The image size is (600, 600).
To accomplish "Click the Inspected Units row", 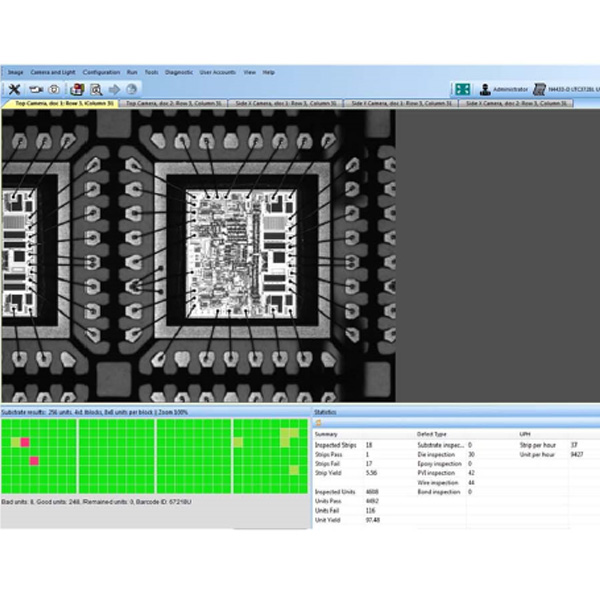I will pyautogui.click(x=347, y=492).
